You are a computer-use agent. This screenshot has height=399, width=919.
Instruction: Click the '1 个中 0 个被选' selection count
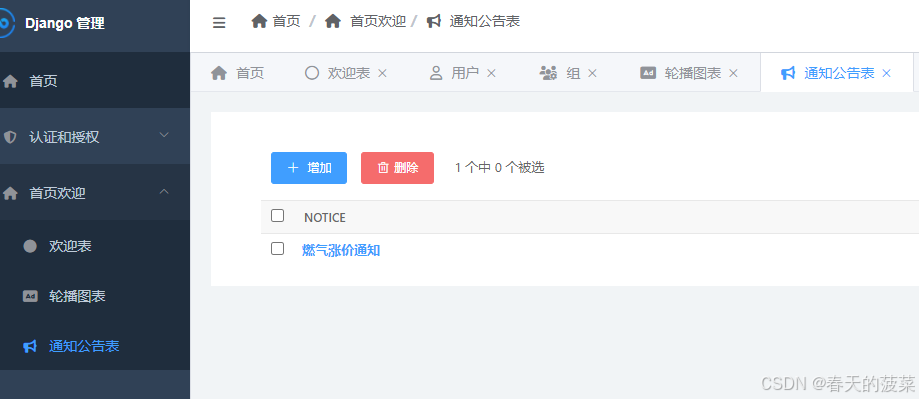click(x=499, y=168)
